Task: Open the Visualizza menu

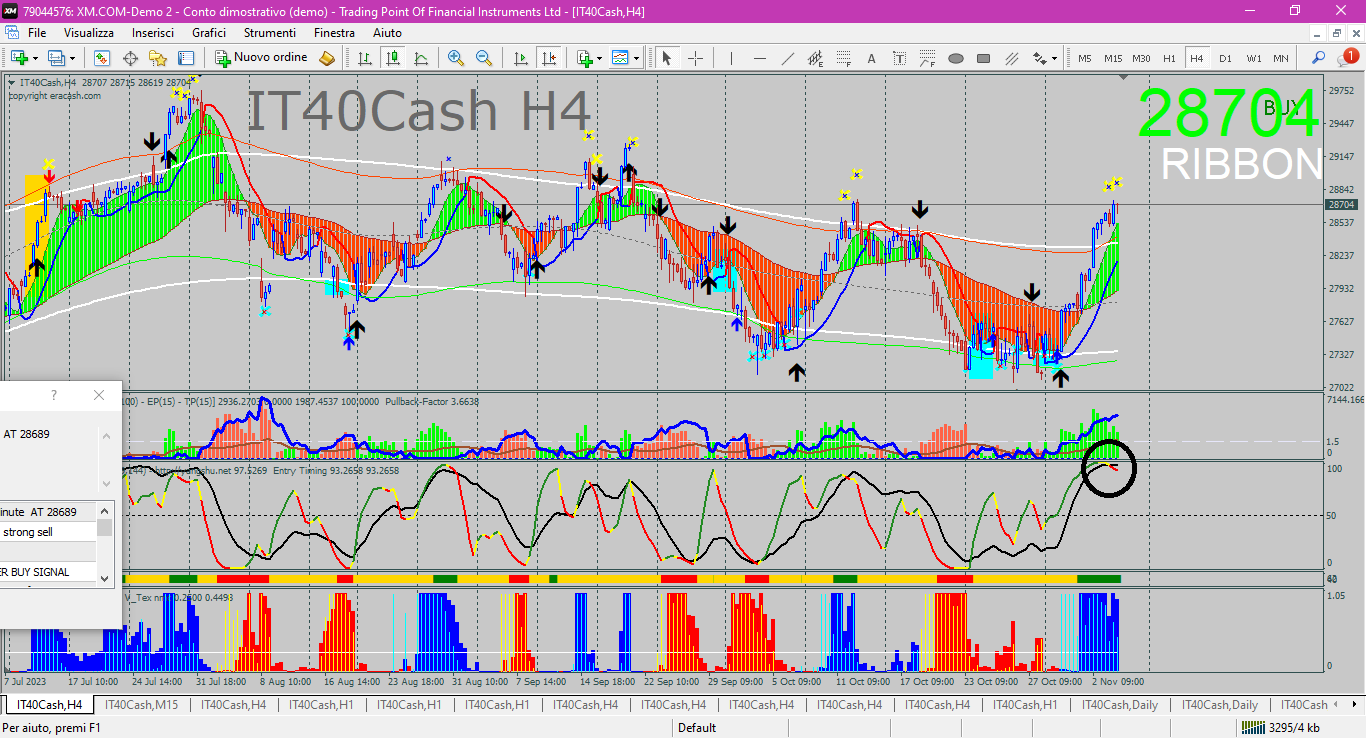Action: click(x=89, y=33)
